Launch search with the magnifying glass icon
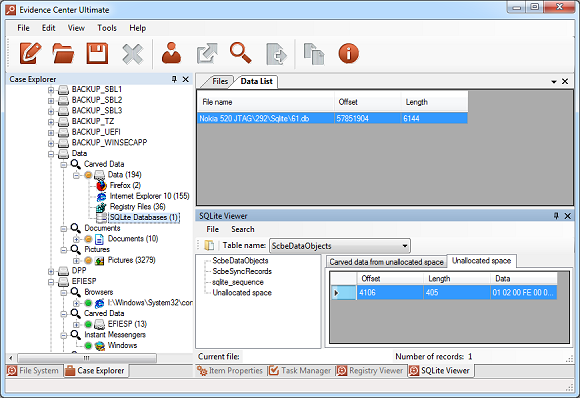The width and height of the screenshot is (580, 398). (240, 53)
